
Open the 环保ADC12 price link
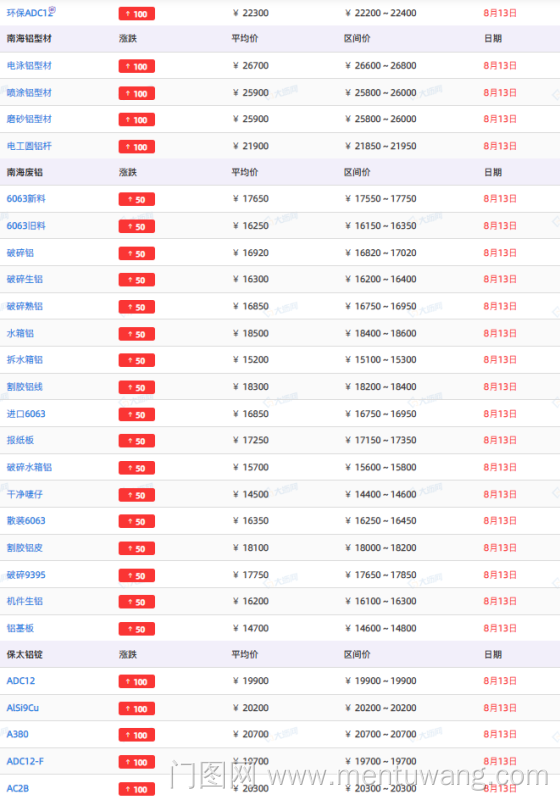(x=28, y=13)
